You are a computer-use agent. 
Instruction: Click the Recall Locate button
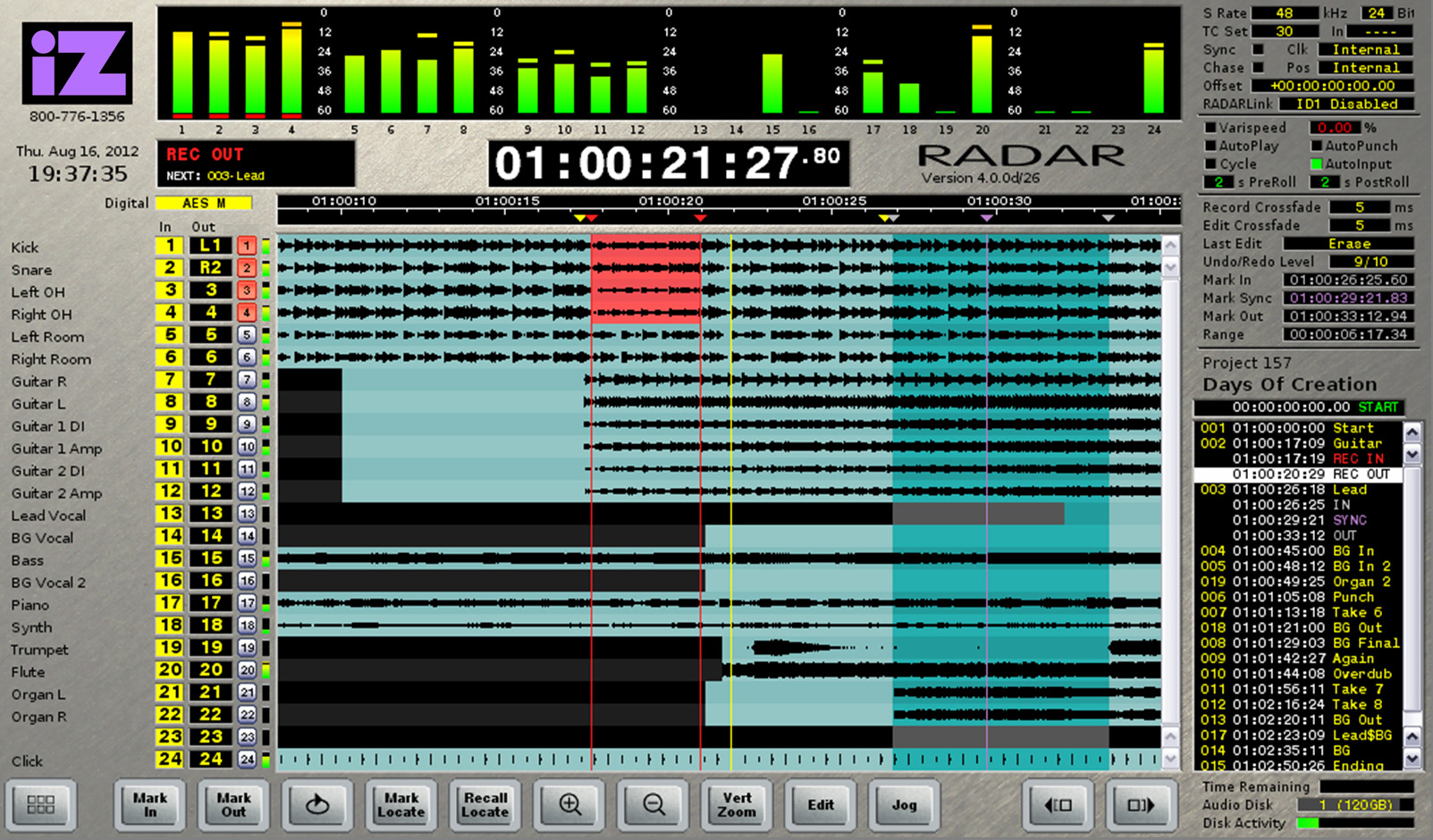click(485, 805)
